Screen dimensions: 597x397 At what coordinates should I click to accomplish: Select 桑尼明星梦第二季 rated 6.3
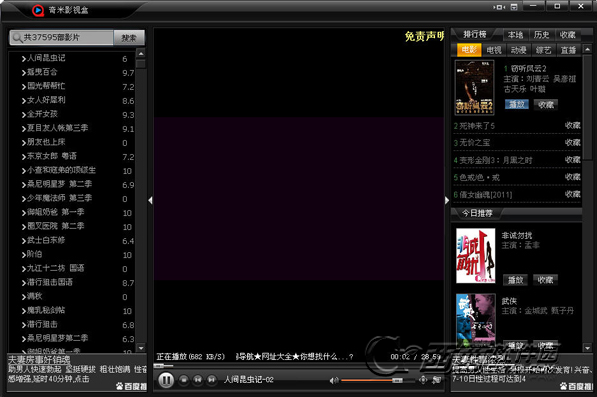point(57,338)
